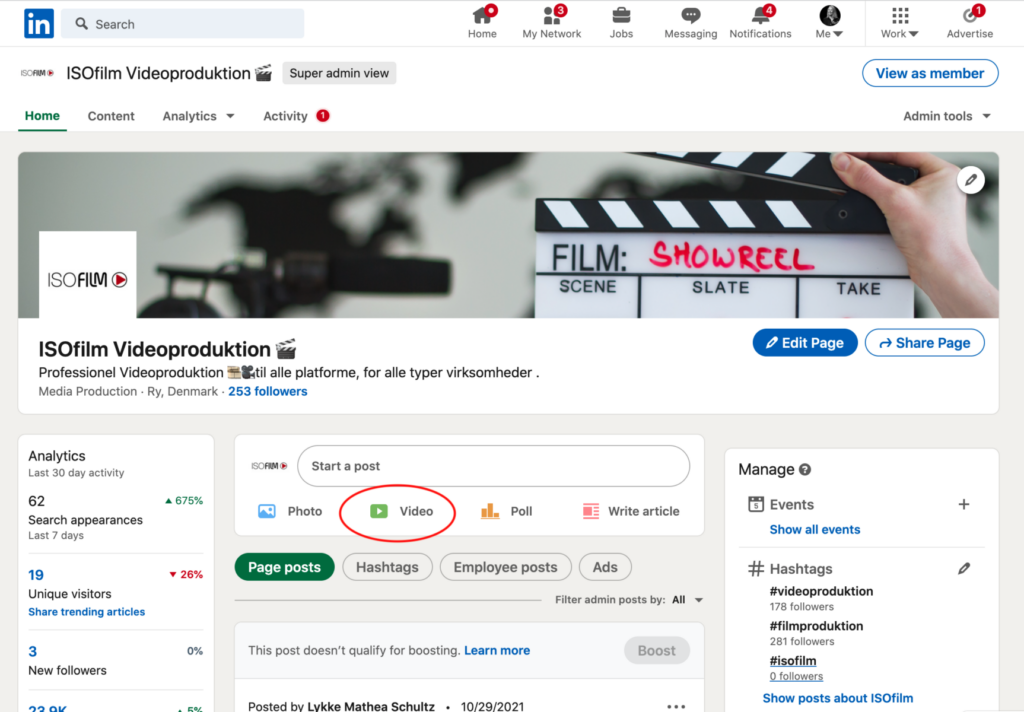Click the Super admin view label

339,73
